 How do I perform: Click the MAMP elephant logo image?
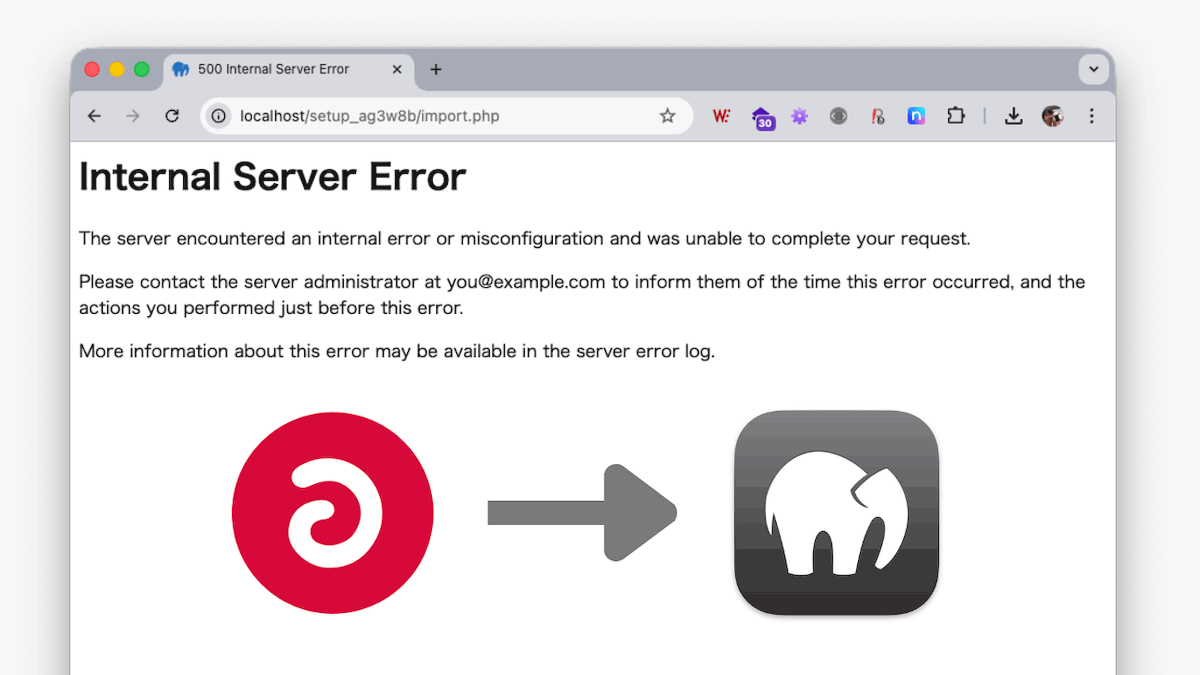click(836, 512)
